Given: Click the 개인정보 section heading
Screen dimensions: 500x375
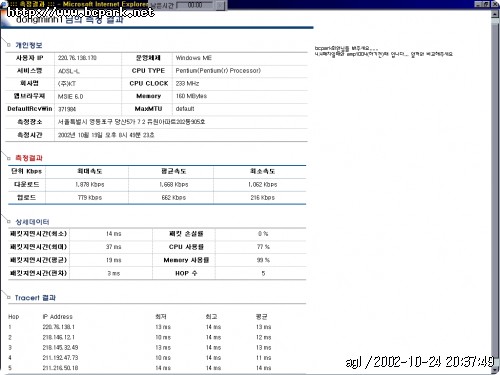Looking at the screenshot, I should tap(29, 45).
